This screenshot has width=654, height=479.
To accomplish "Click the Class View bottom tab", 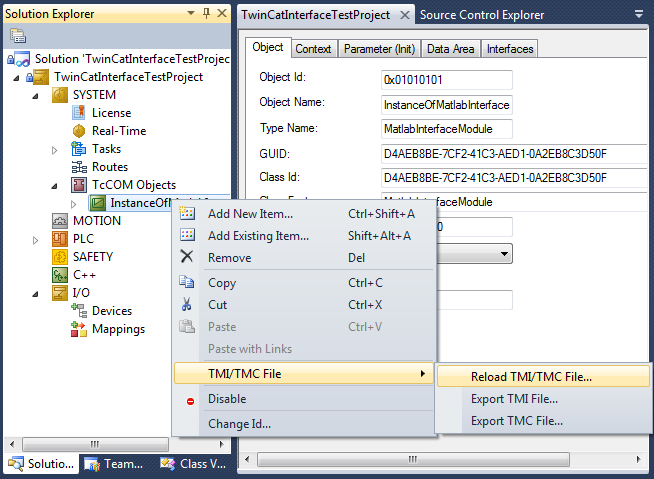I will [x=193, y=464].
